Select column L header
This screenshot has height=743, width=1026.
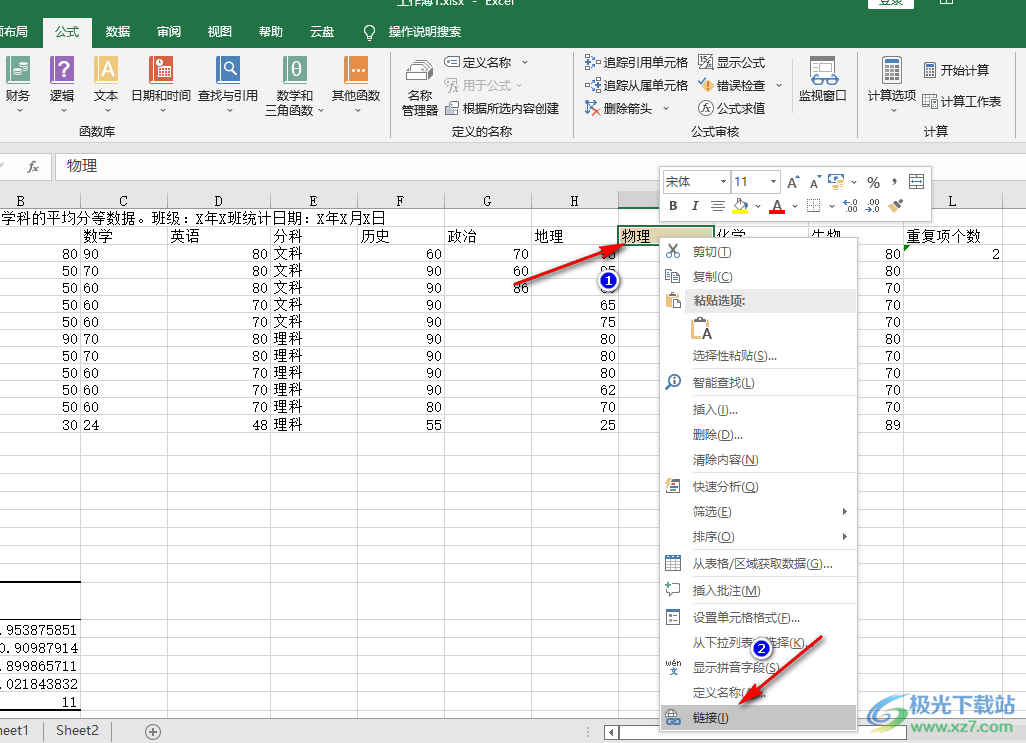[953, 201]
